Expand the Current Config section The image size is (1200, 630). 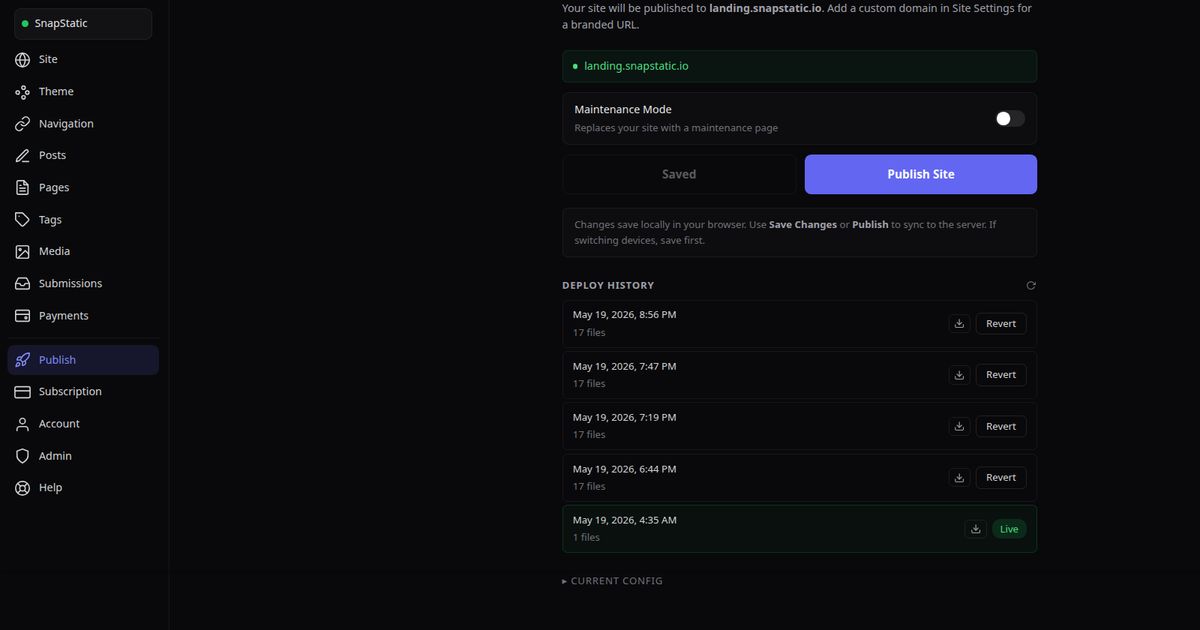click(x=612, y=581)
